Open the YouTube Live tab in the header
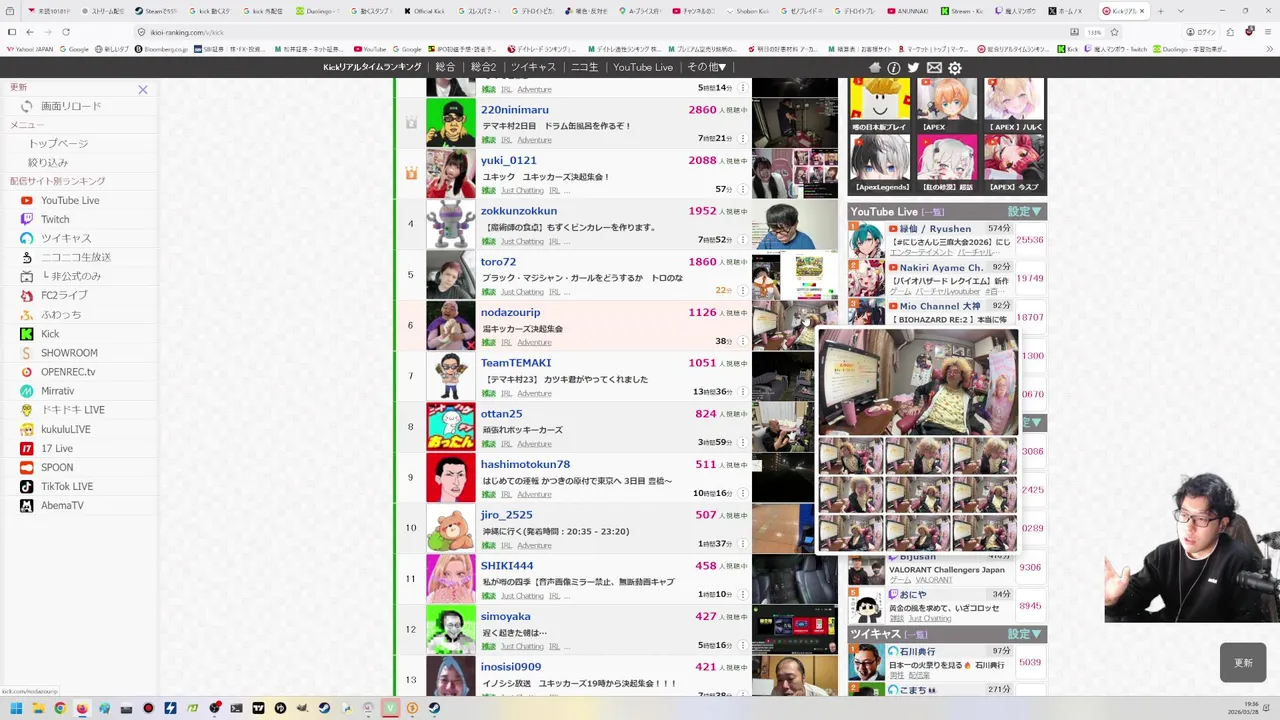The image size is (1280, 720). coord(643,67)
